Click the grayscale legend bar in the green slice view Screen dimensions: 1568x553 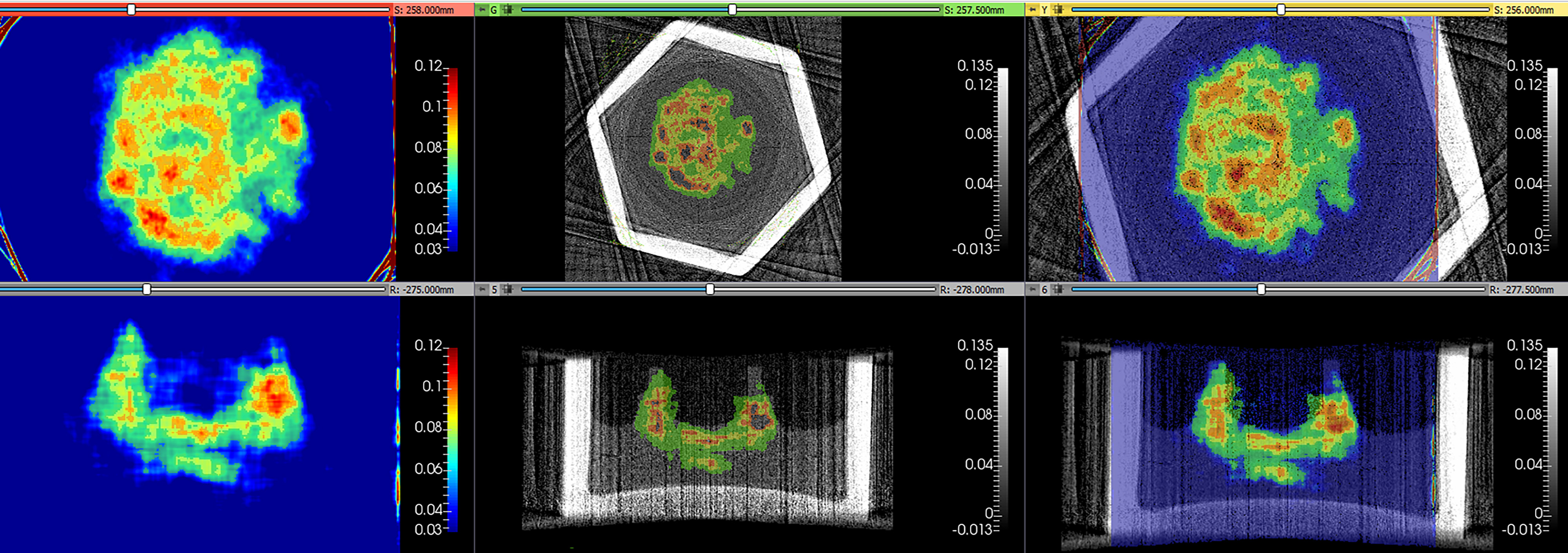(x=1003, y=160)
